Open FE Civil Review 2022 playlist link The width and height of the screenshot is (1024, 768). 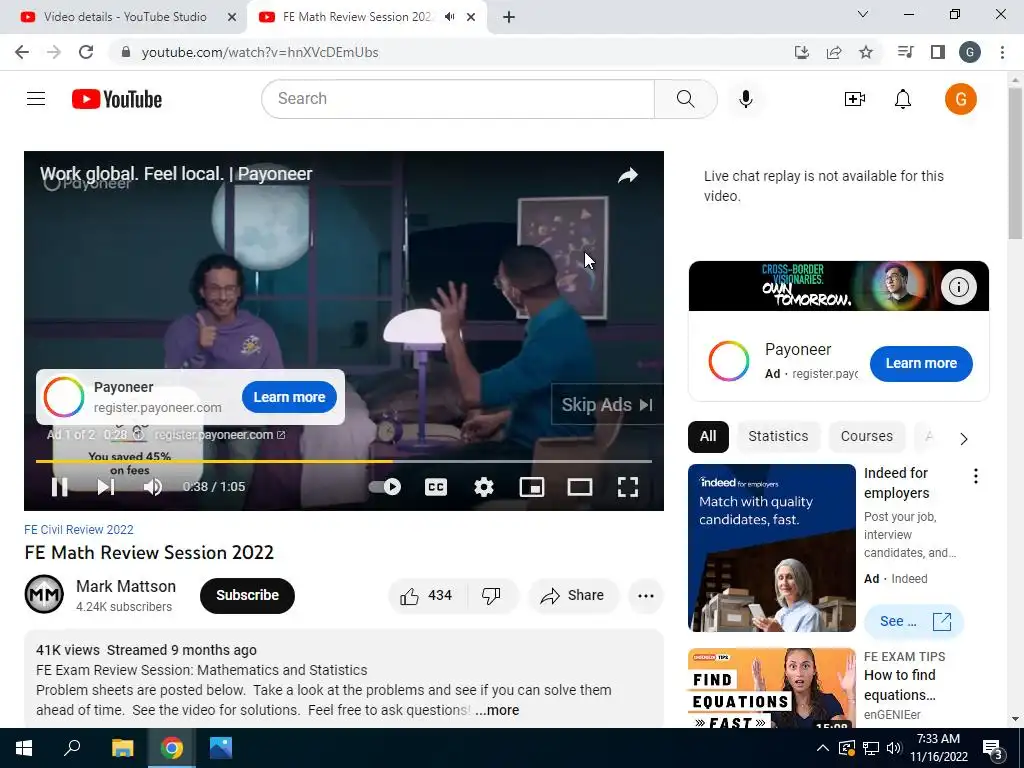[x=78, y=530]
